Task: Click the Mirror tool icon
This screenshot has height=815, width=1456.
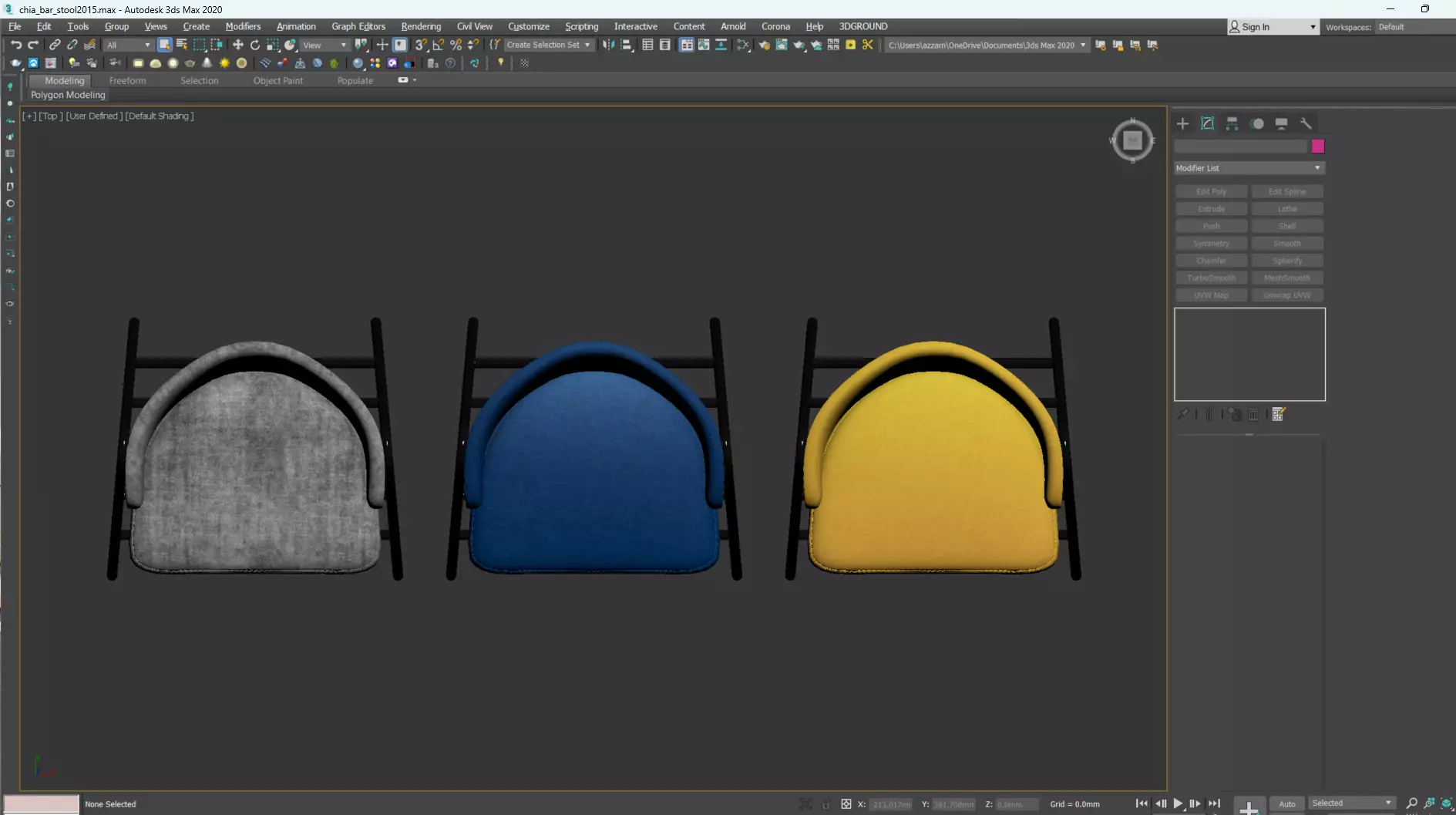Action: 609,45
